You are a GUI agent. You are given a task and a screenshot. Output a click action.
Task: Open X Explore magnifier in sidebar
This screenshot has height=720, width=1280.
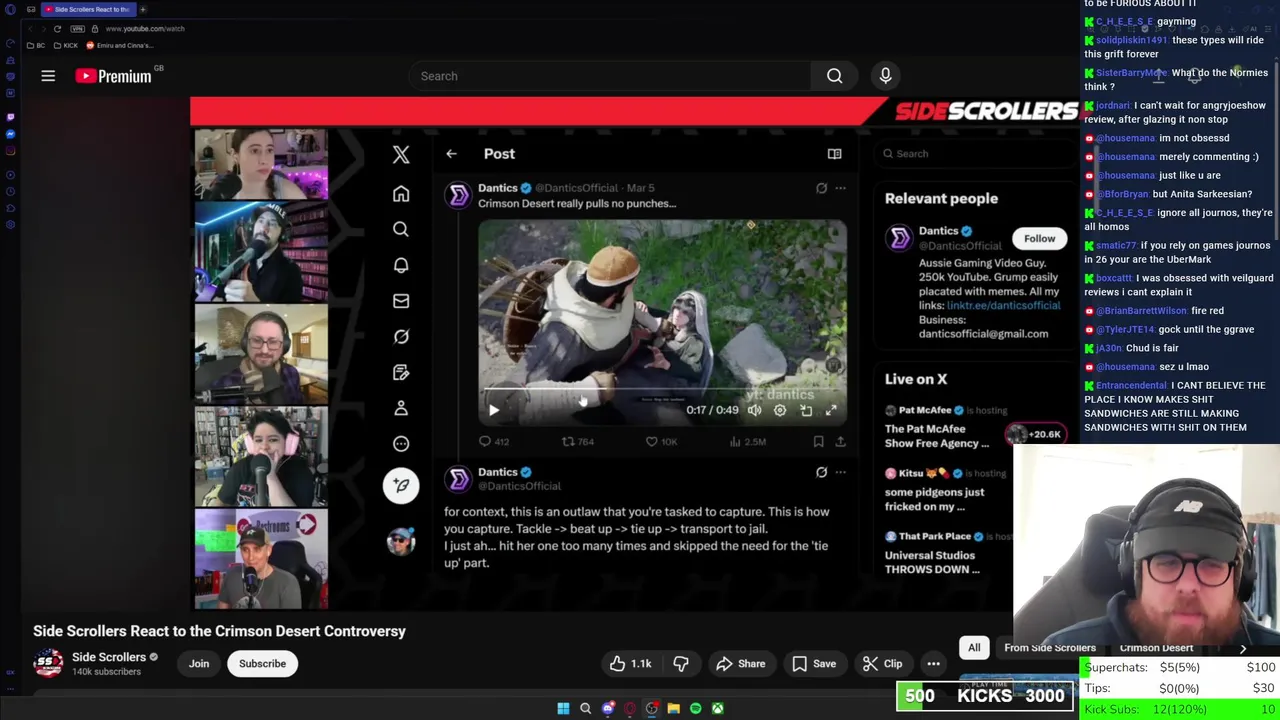401,230
